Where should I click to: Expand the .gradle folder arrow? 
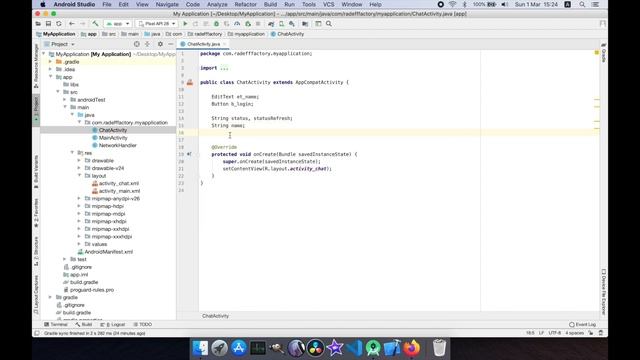[x=51, y=62]
